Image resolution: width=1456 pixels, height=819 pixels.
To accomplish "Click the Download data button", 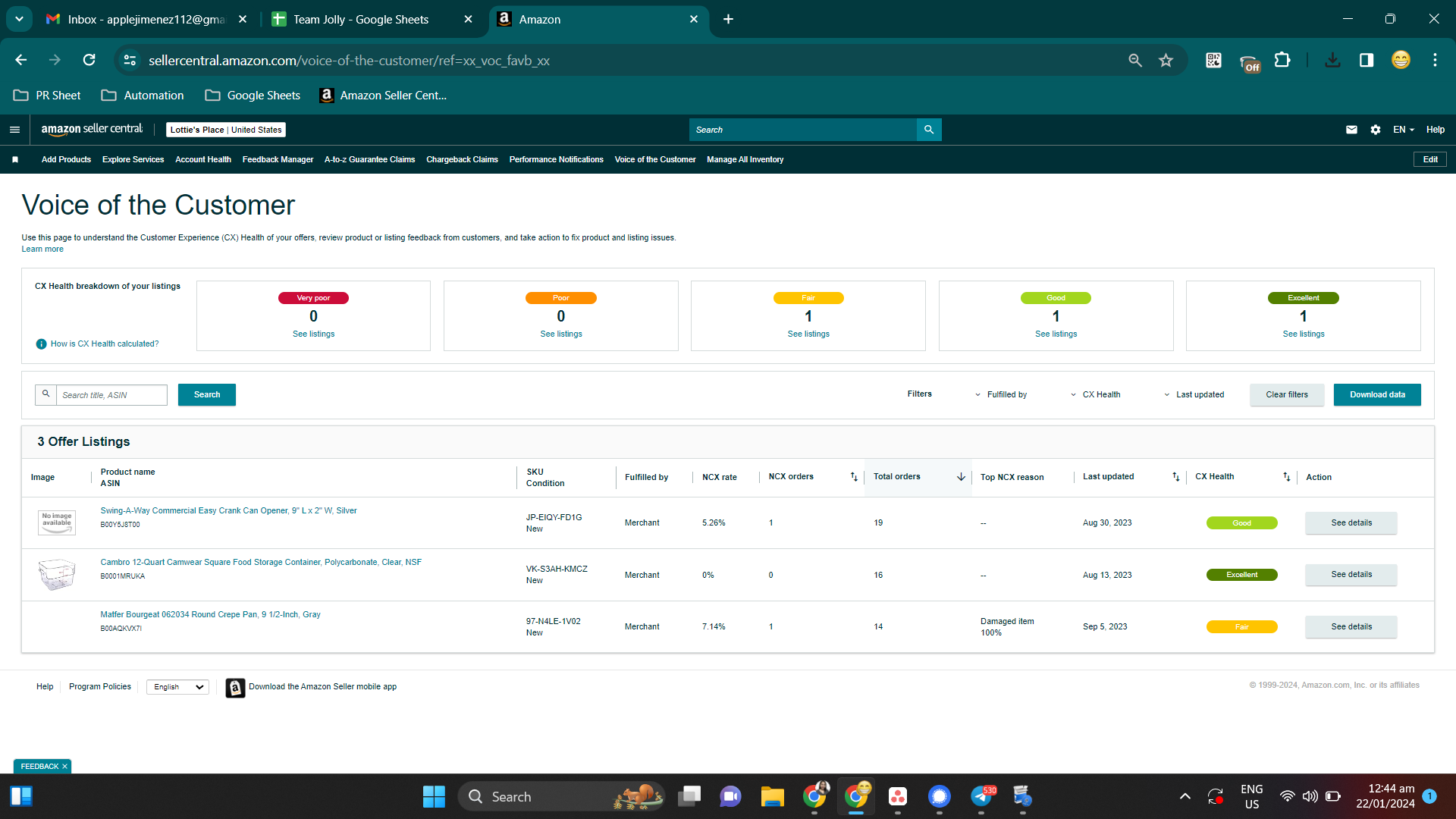I will [x=1377, y=395].
